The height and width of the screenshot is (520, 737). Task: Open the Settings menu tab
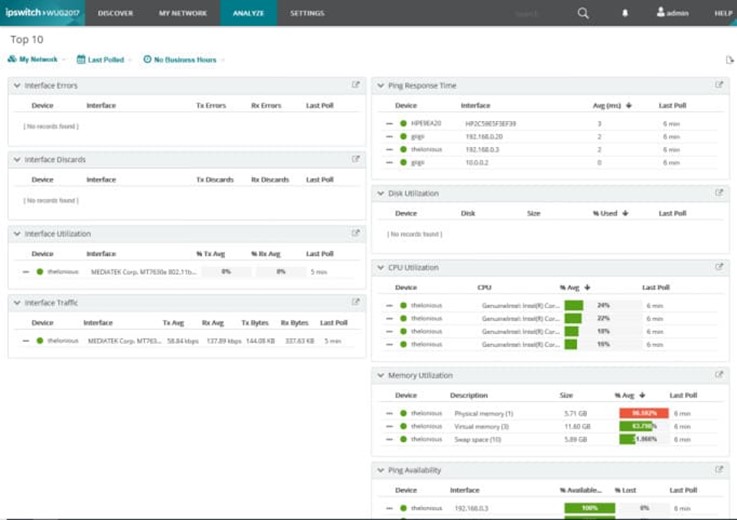pos(307,13)
